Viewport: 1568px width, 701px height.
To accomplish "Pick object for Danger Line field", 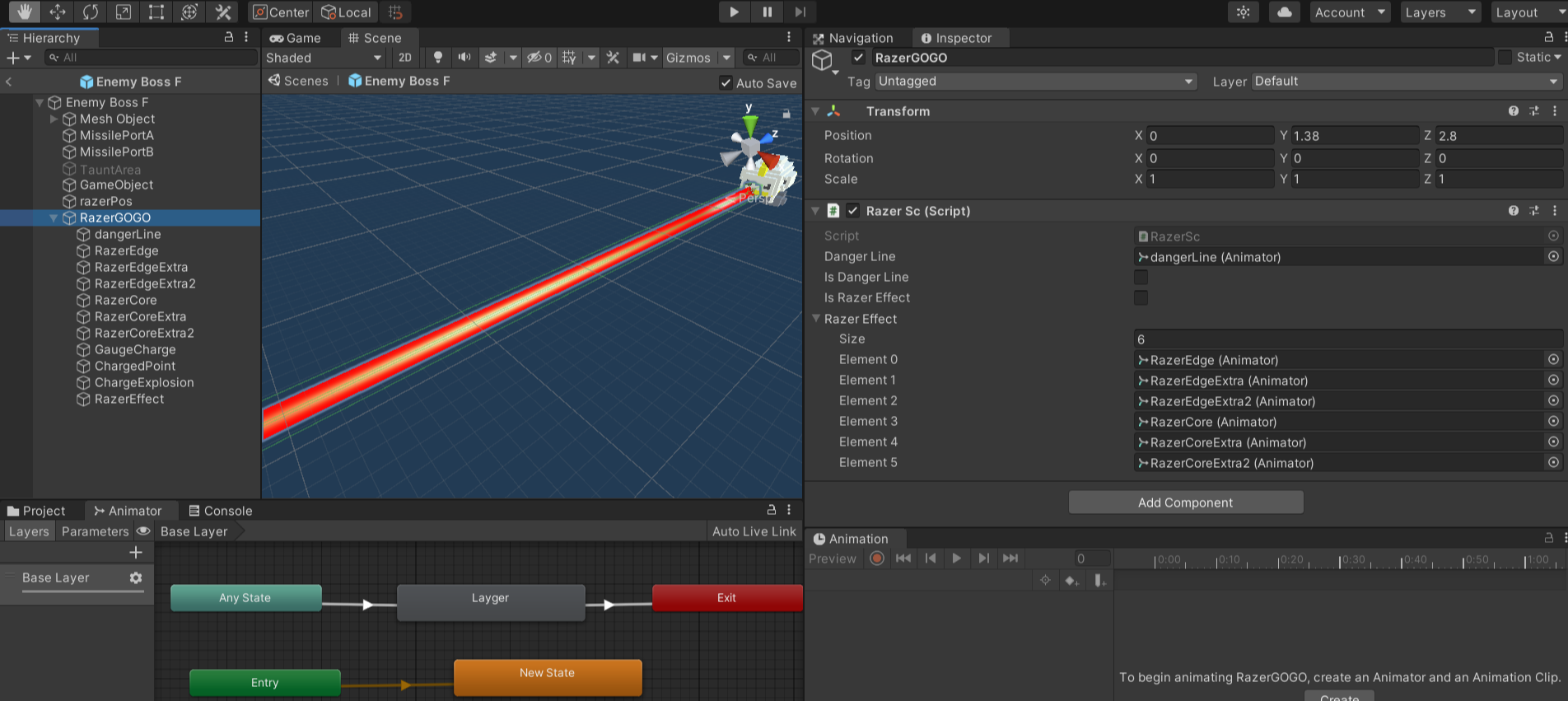I will pos(1553,256).
